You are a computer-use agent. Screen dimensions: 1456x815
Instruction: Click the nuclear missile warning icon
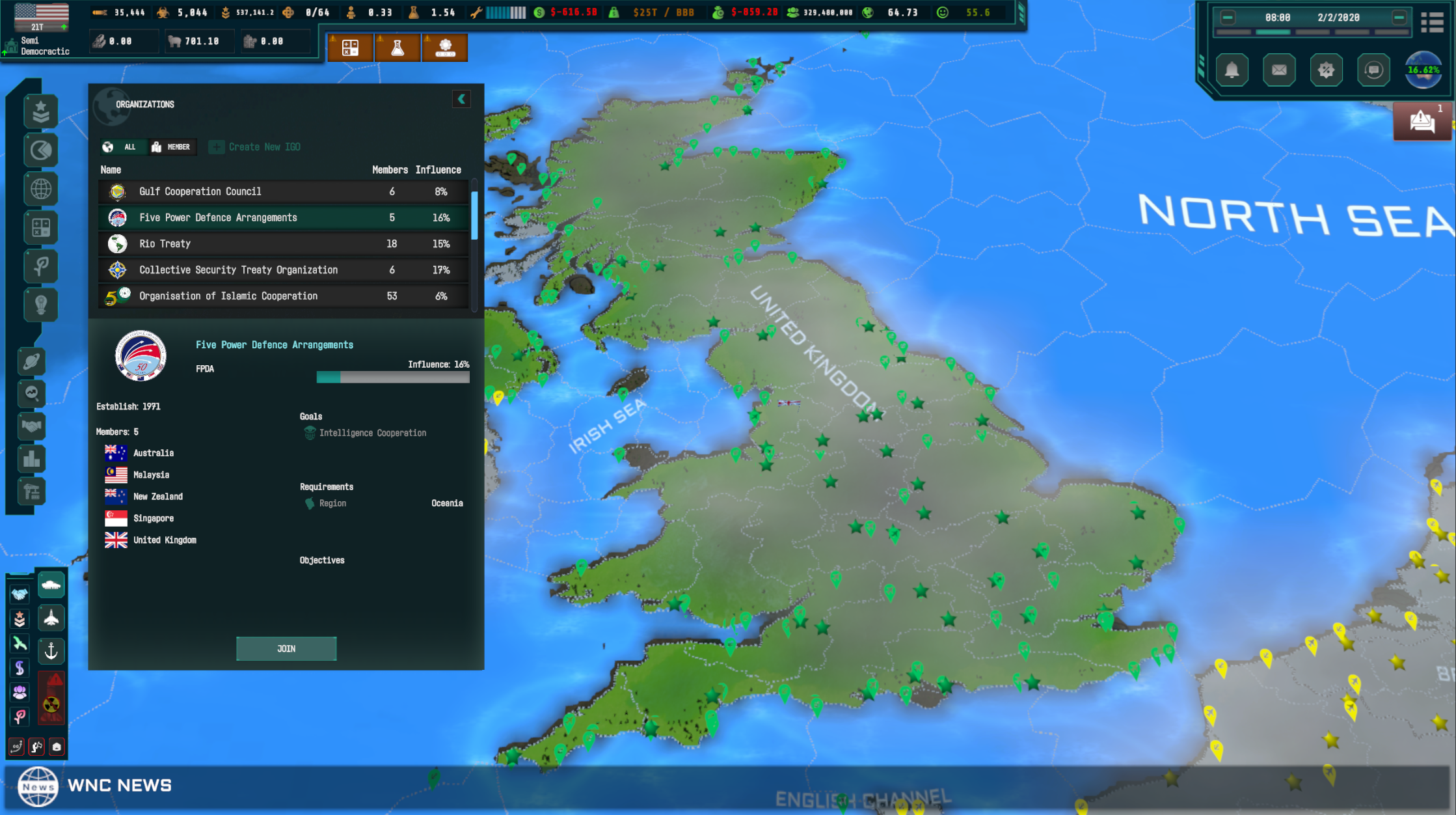51,698
